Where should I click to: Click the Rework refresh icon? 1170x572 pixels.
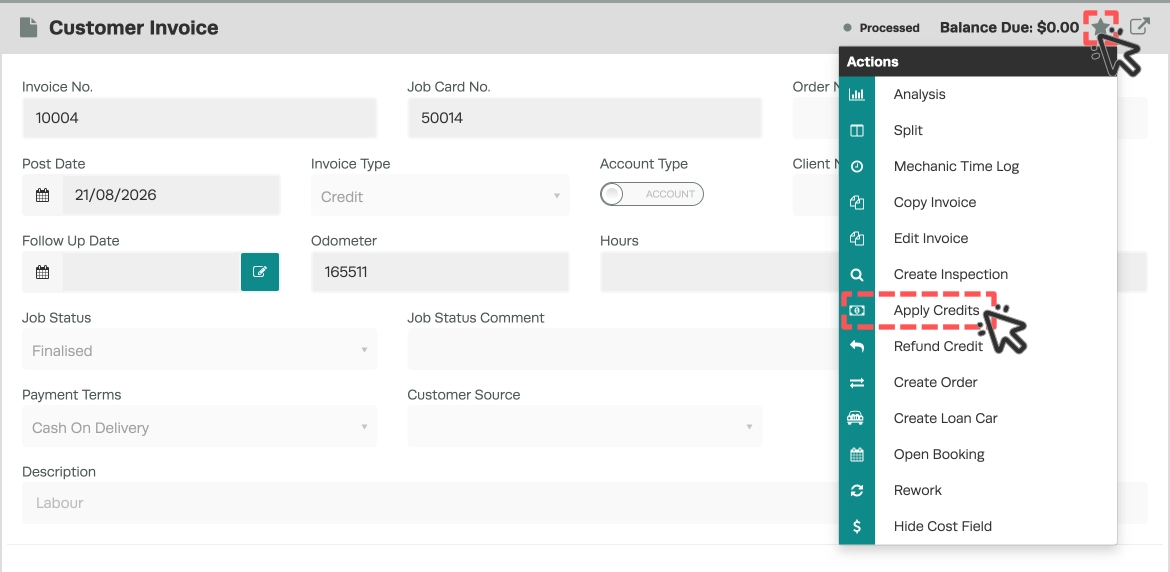click(857, 490)
